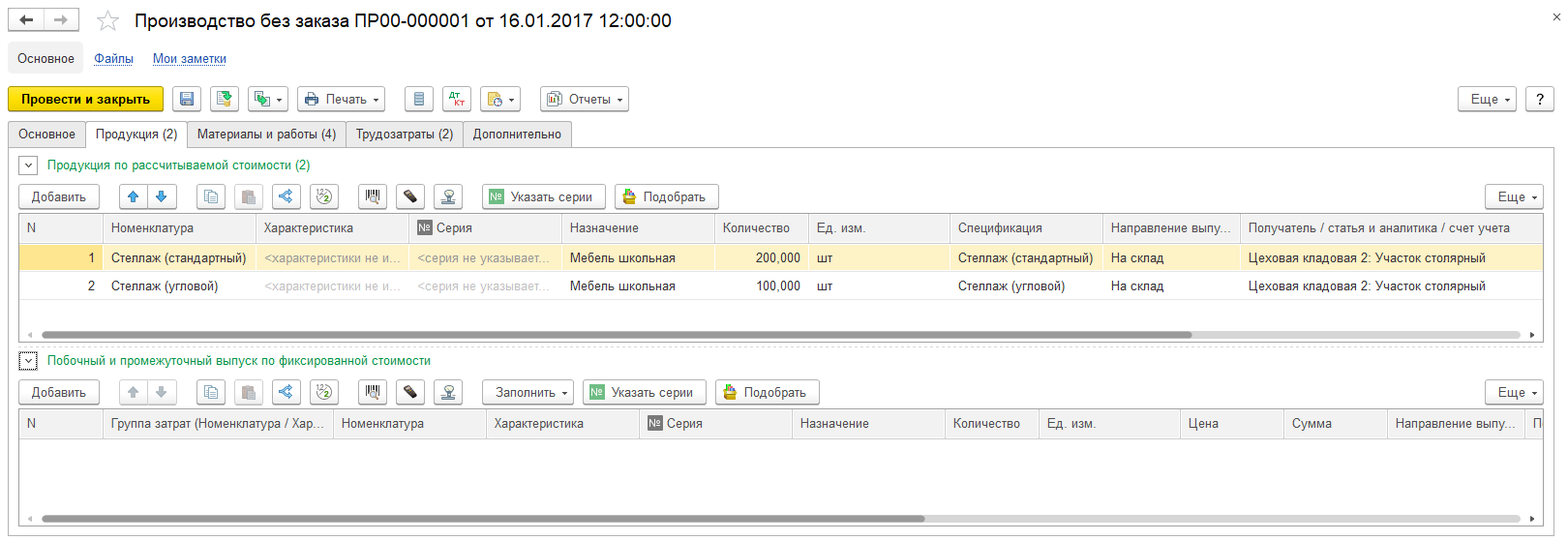Viewport: 1568px width, 541px height.
Task: Collapse the Побочный и промежуточный выпуск section
Action: point(28,361)
